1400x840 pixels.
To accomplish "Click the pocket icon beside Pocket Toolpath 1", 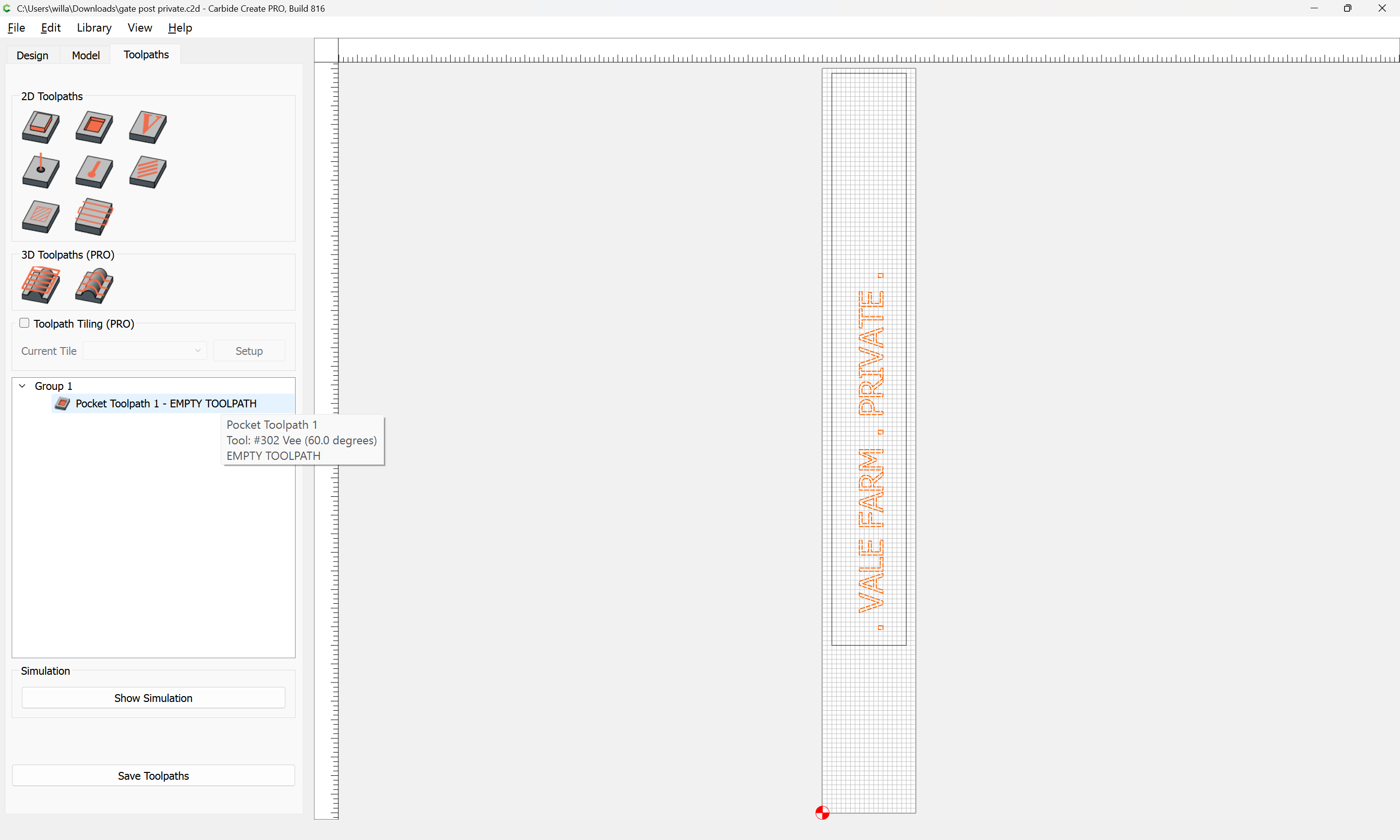I will 62,403.
